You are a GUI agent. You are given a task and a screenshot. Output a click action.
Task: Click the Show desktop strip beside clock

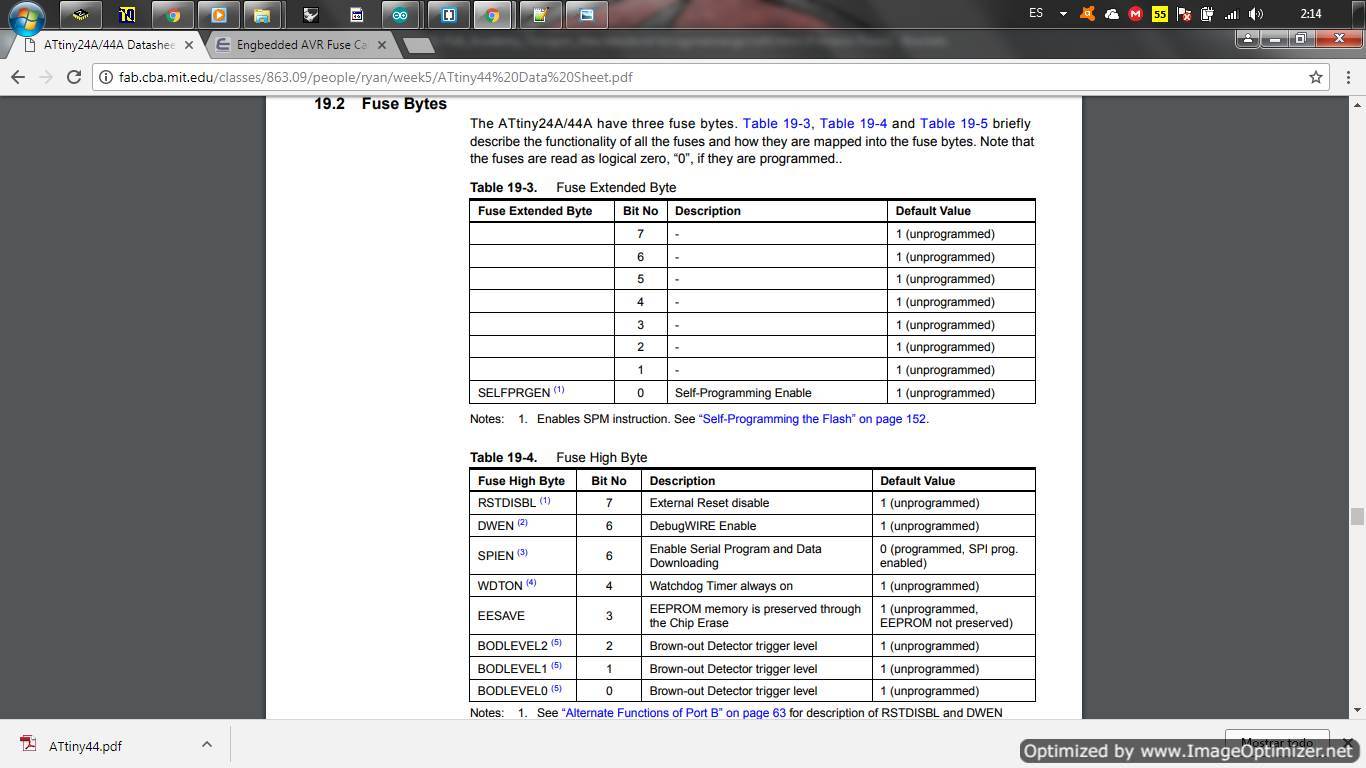(x=1359, y=14)
